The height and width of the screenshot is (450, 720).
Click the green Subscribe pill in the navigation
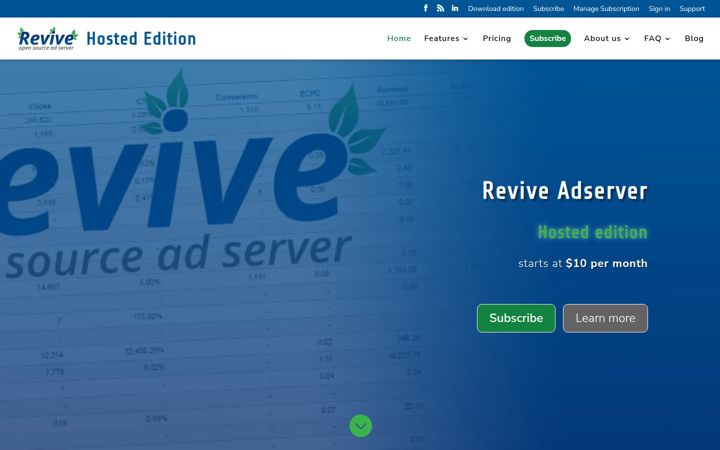547,39
